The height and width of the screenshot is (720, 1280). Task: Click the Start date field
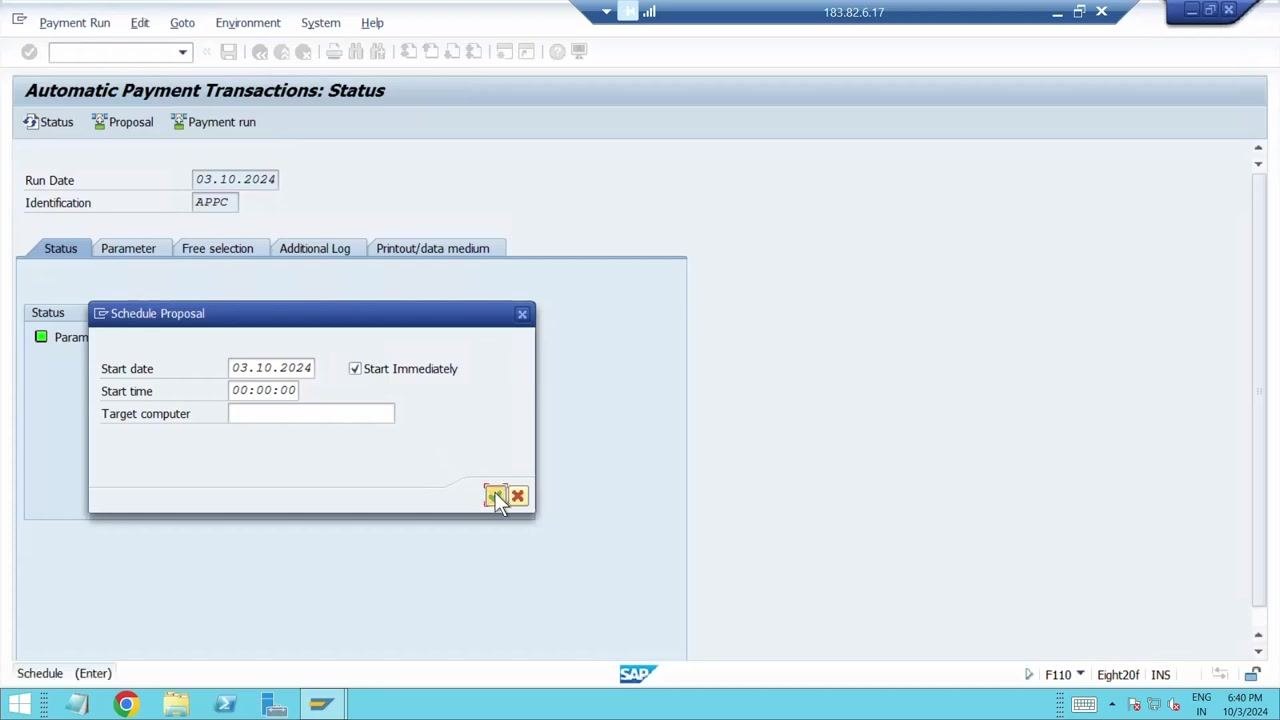coord(271,368)
